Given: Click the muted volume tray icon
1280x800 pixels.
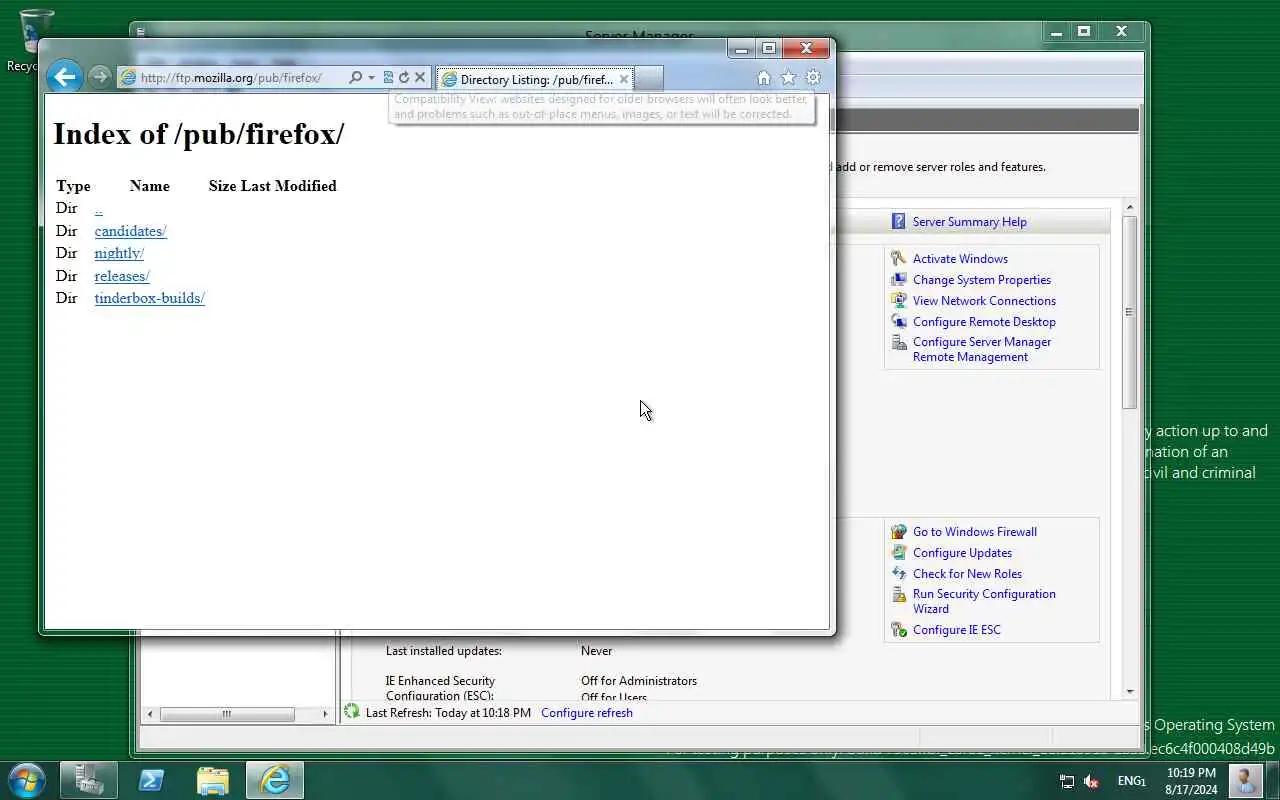Looking at the screenshot, I should pyautogui.click(x=1092, y=781).
